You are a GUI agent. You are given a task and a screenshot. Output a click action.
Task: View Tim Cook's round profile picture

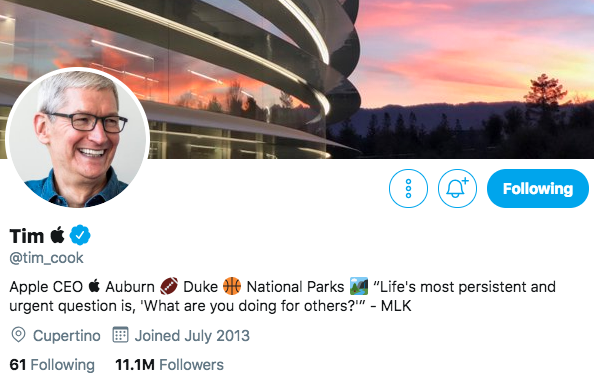click(x=78, y=139)
